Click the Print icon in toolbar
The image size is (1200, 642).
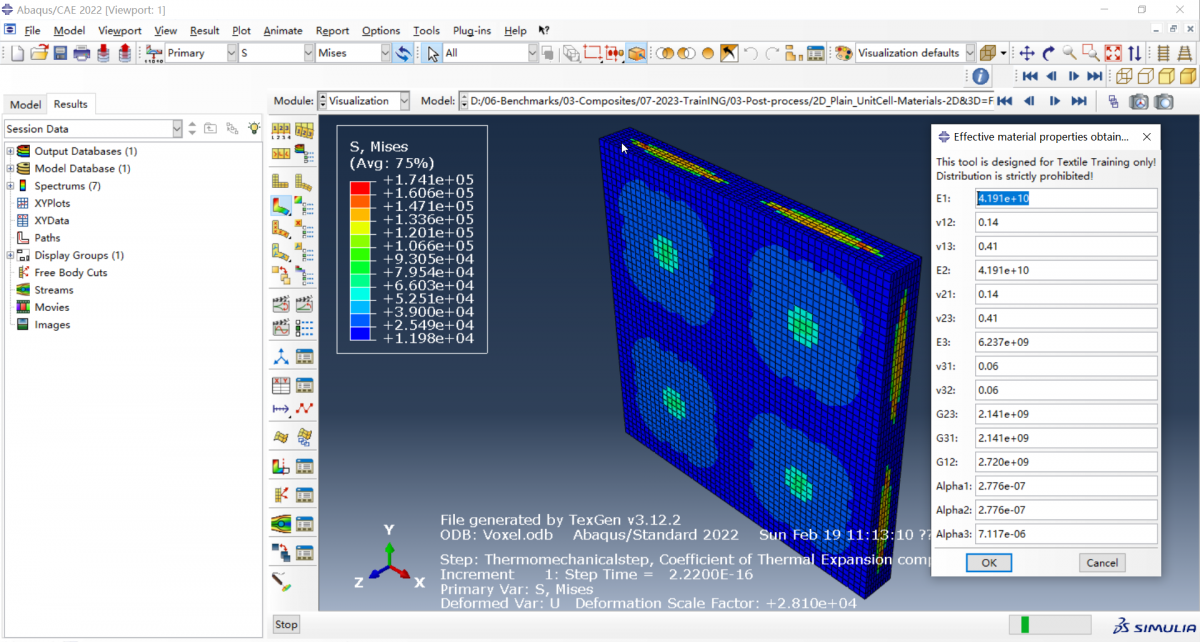point(81,53)
